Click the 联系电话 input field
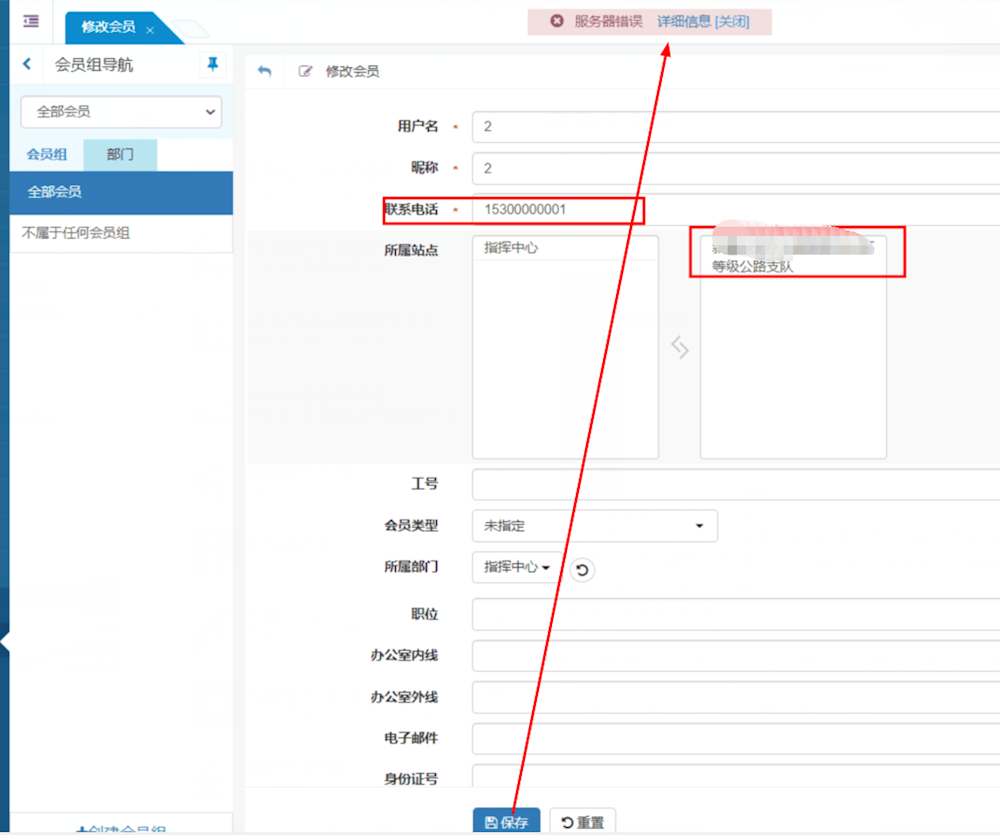Image resolution: width=1000 pixels, height=835 pixels. click(735, 210)
